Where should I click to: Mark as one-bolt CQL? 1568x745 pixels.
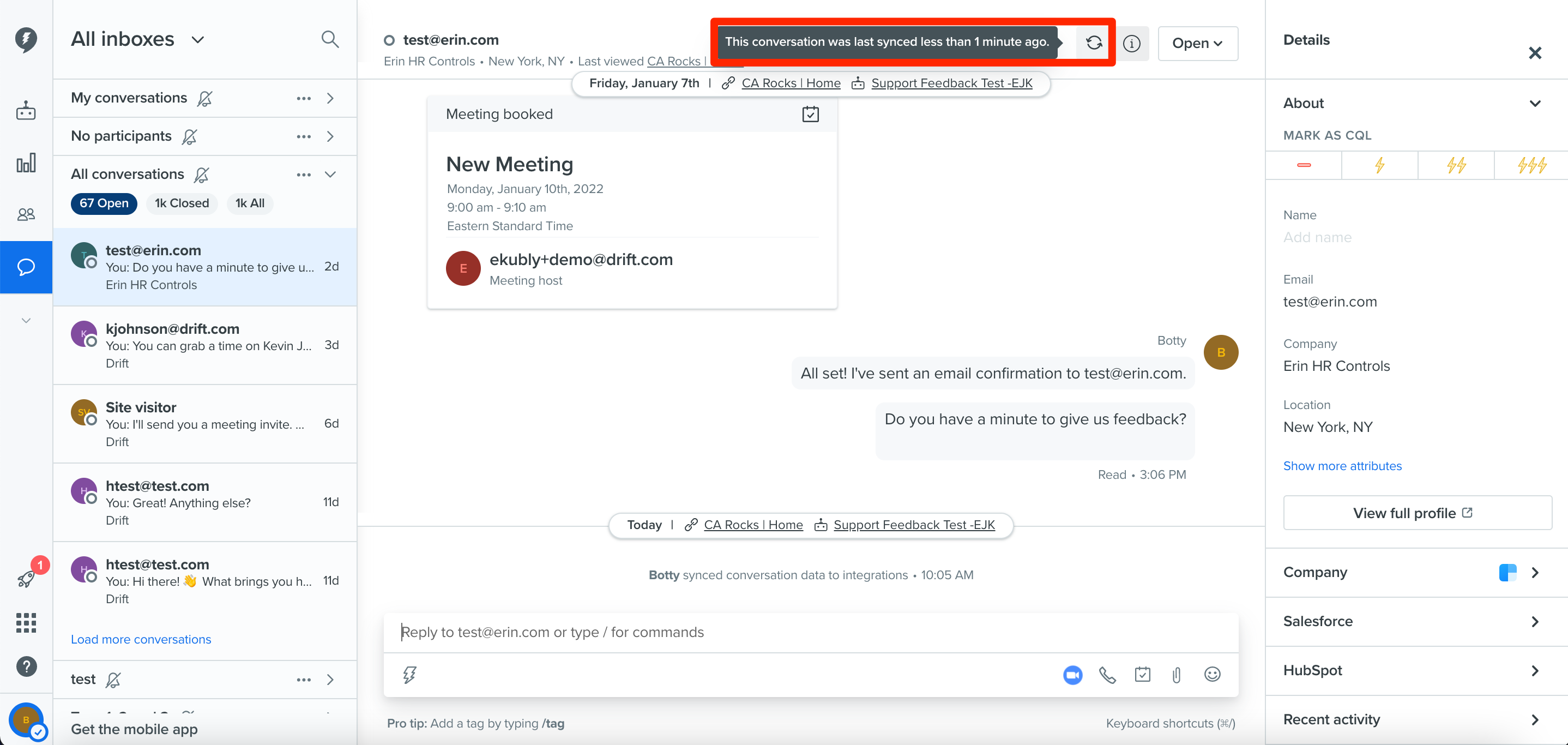[1379, 165]
